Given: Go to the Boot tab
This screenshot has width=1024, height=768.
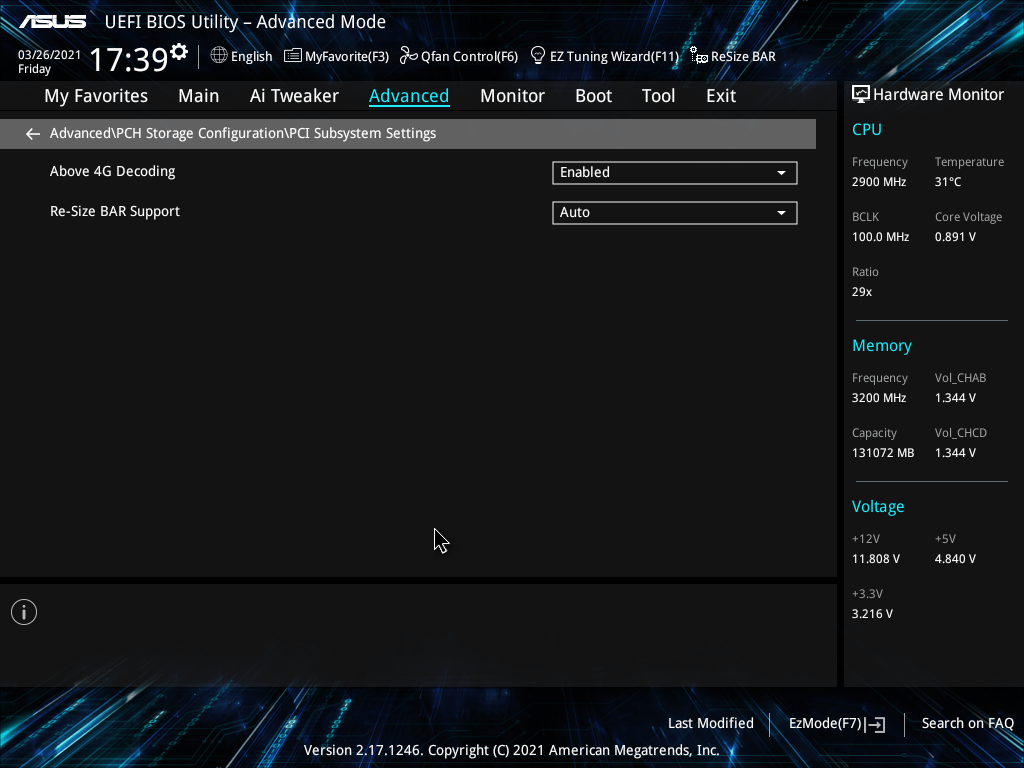Looking at the screenshot, I should pyautogui.click(x=593, y=96).
